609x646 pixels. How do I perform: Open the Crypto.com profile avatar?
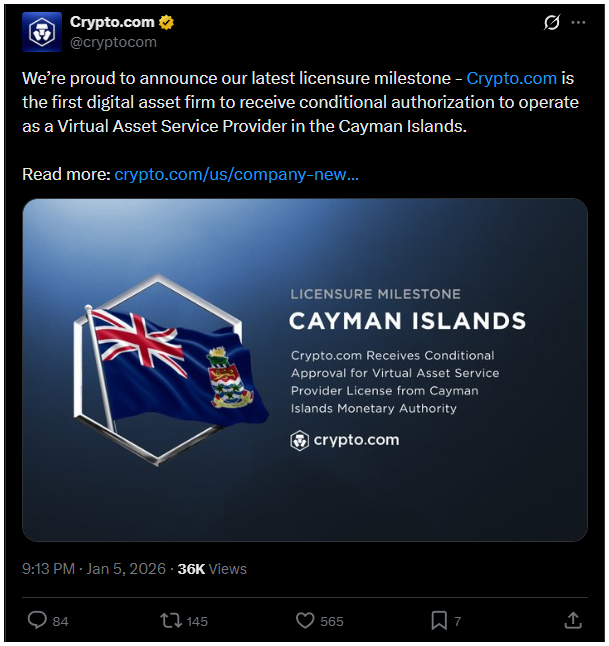[40, 31]
